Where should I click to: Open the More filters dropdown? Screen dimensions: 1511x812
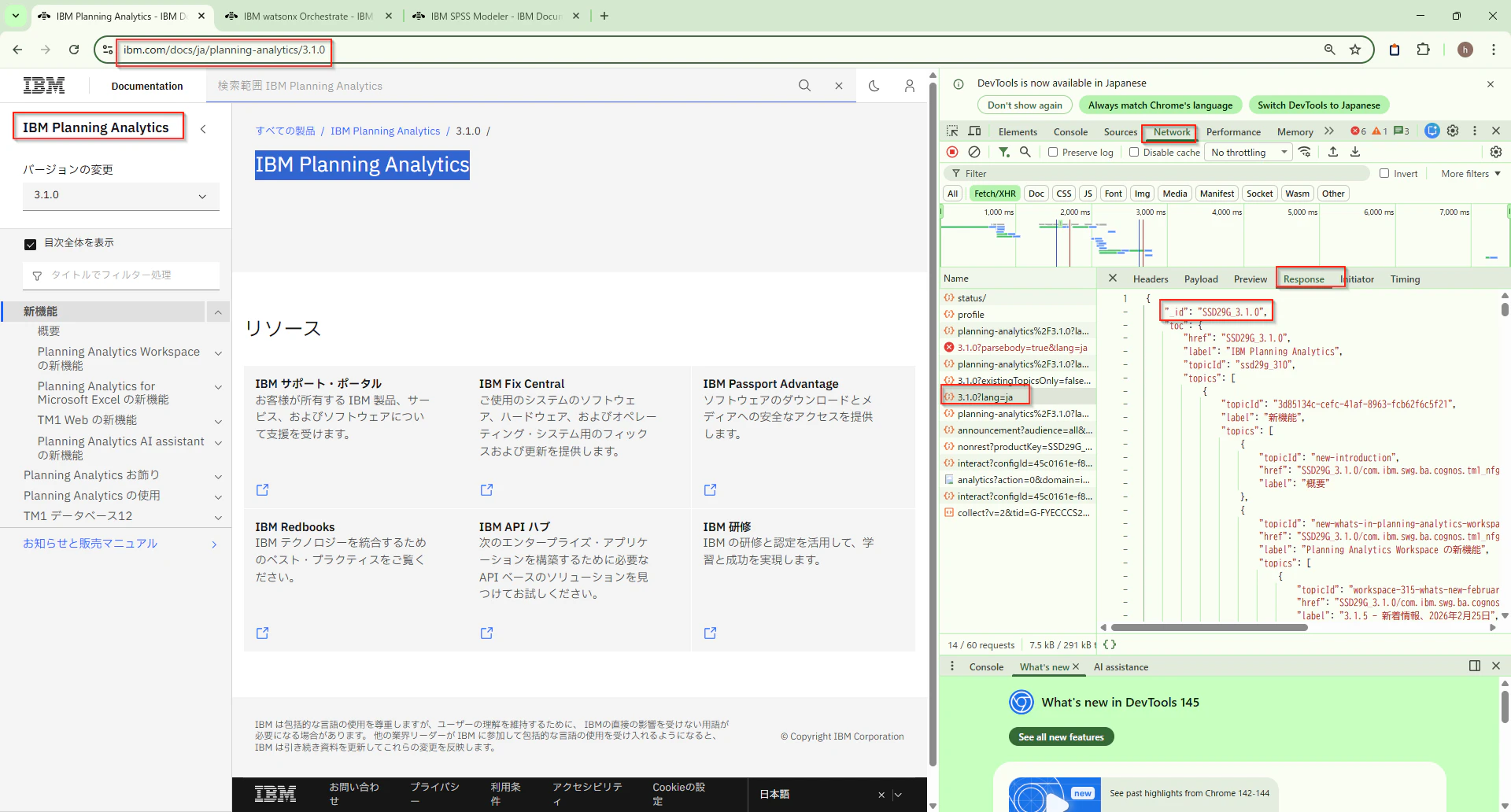1471,173
